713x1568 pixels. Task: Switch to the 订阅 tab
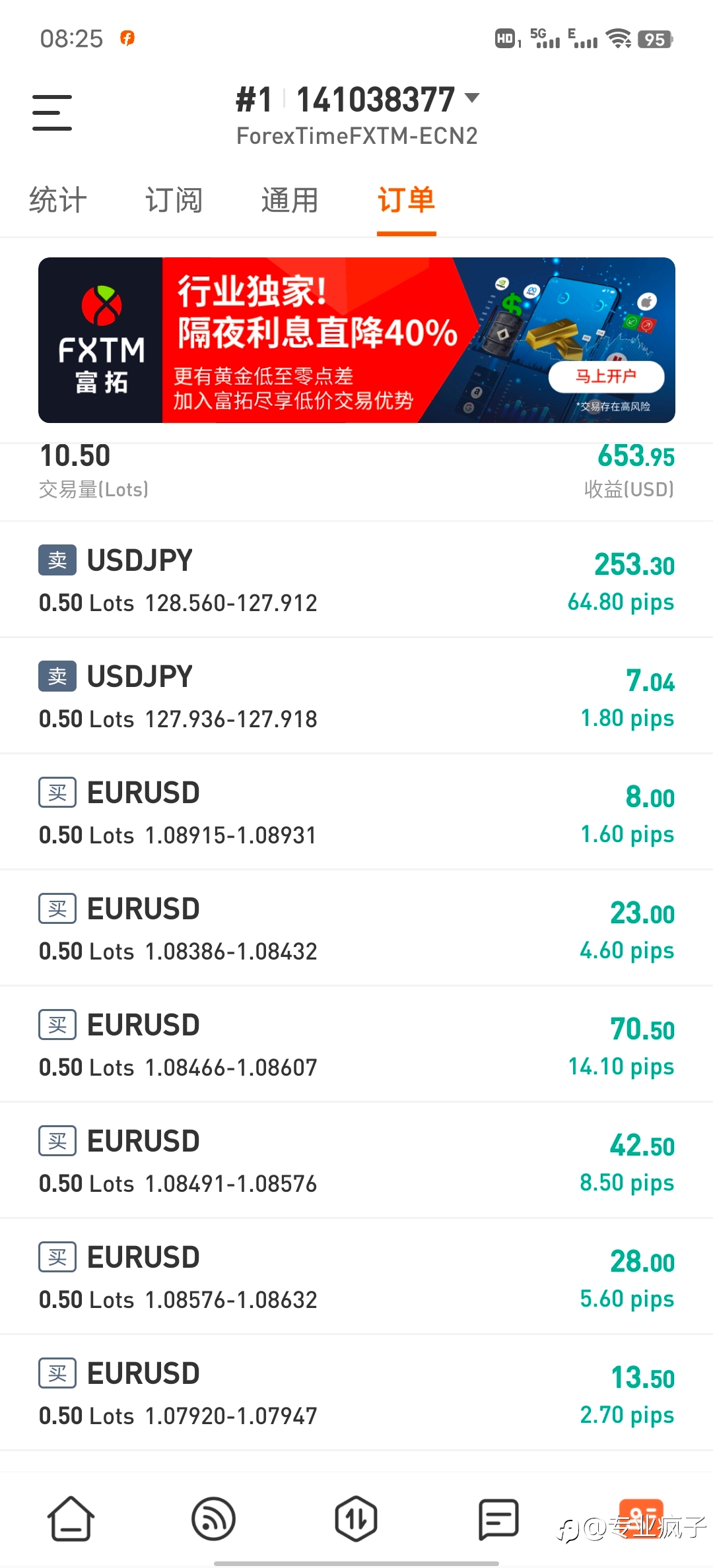tap(174, 200)
